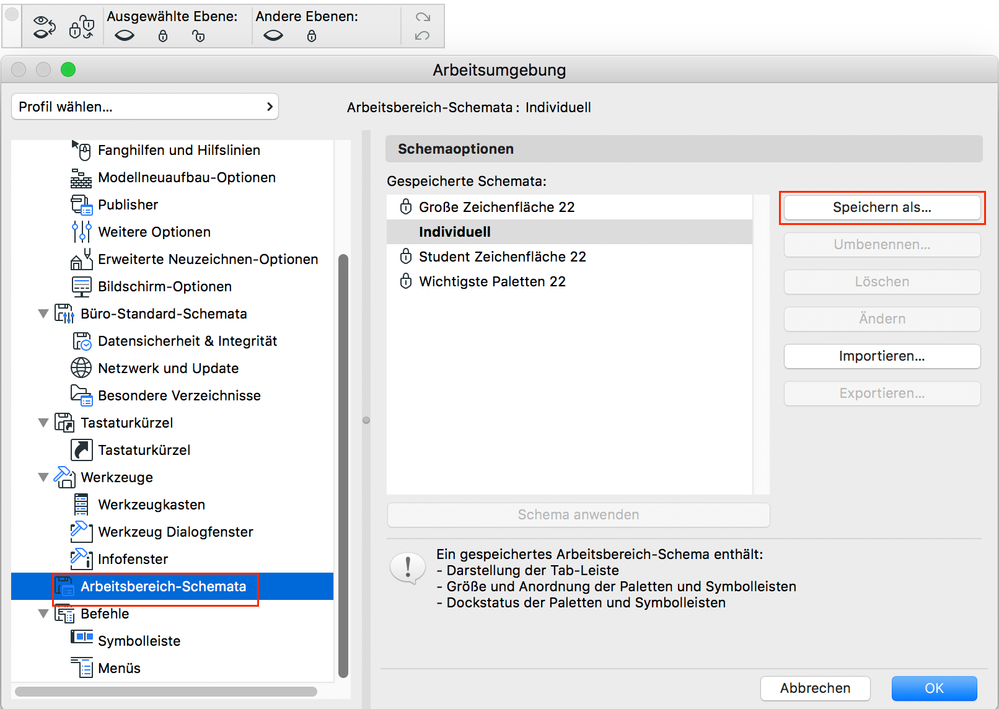
Task: Click lock icon beside Wichtigste Paletten 22
Action: pos(405,281)
